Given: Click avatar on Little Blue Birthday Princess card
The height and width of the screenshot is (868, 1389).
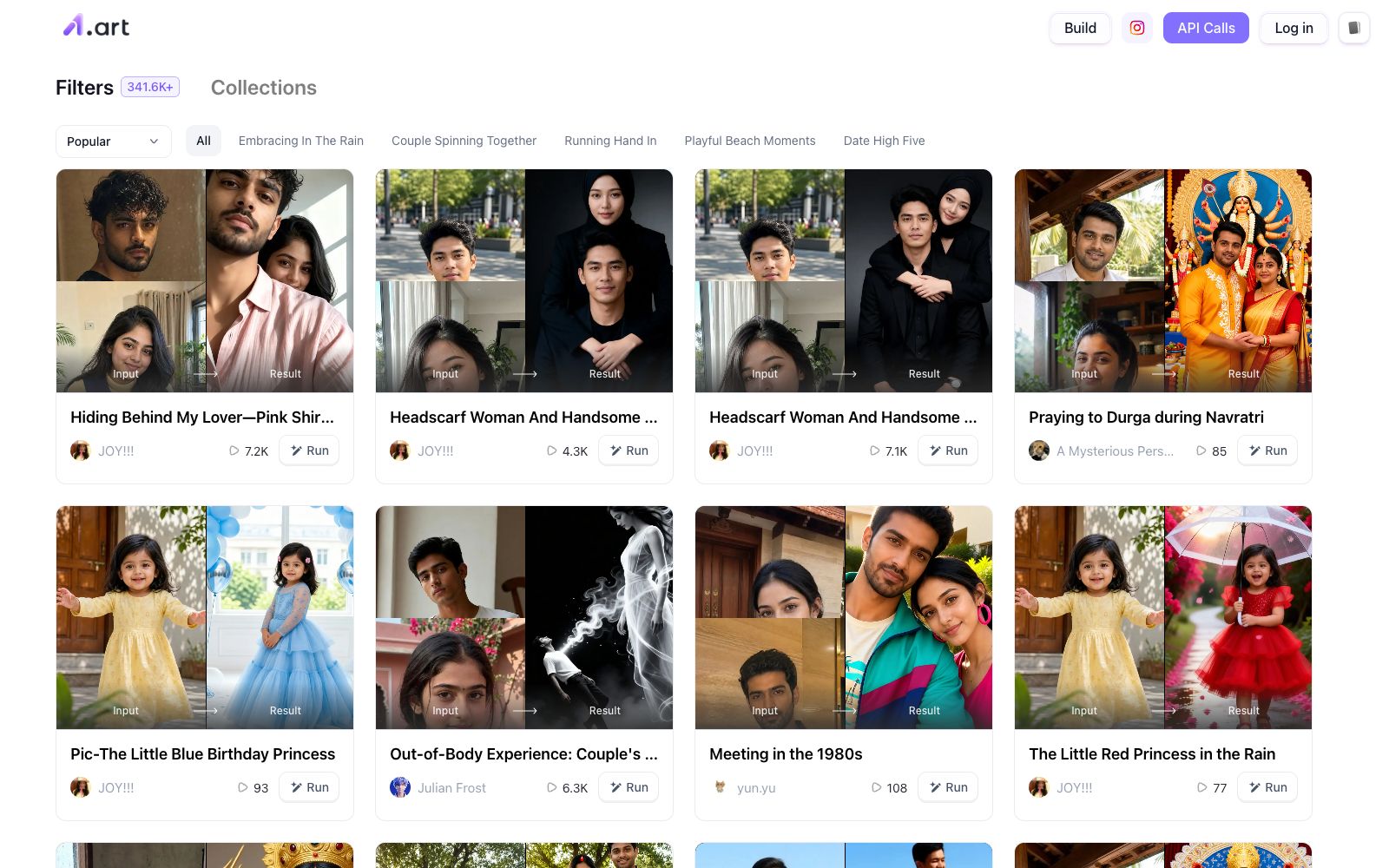Looking at the screenshot, I should [80, 787].
